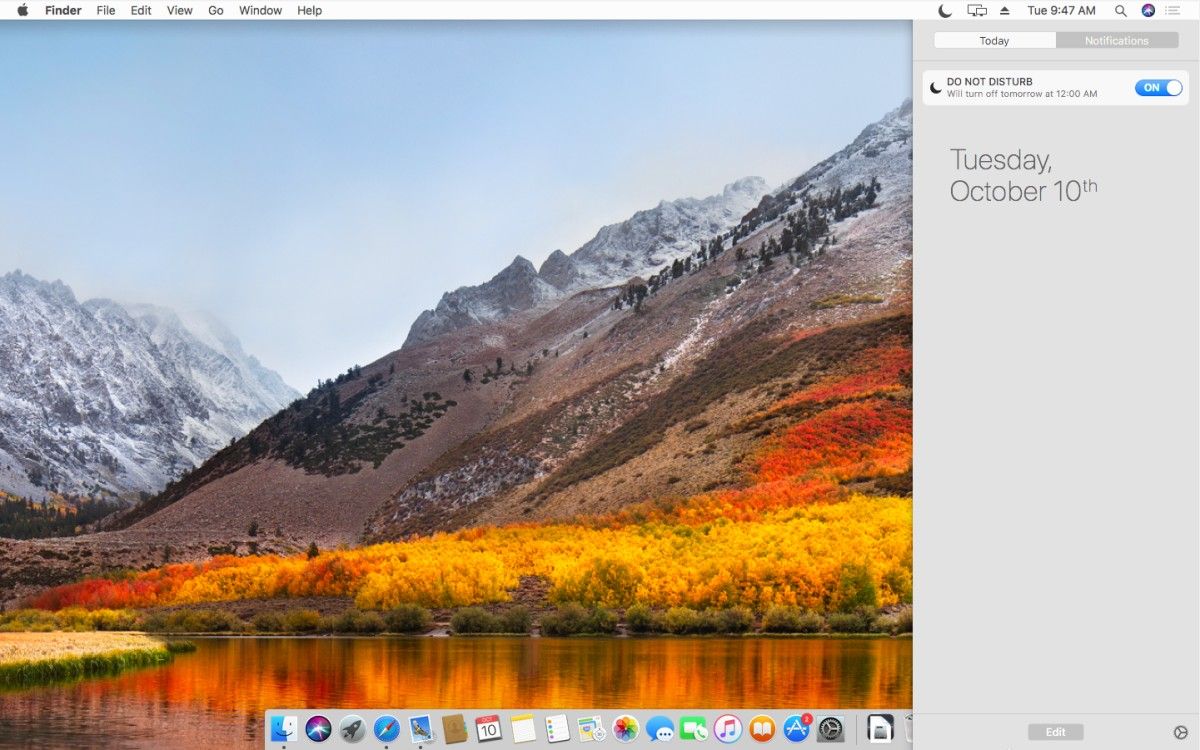Open Reminders app in the Dock
1200x750 pixels.
(557, 729)
